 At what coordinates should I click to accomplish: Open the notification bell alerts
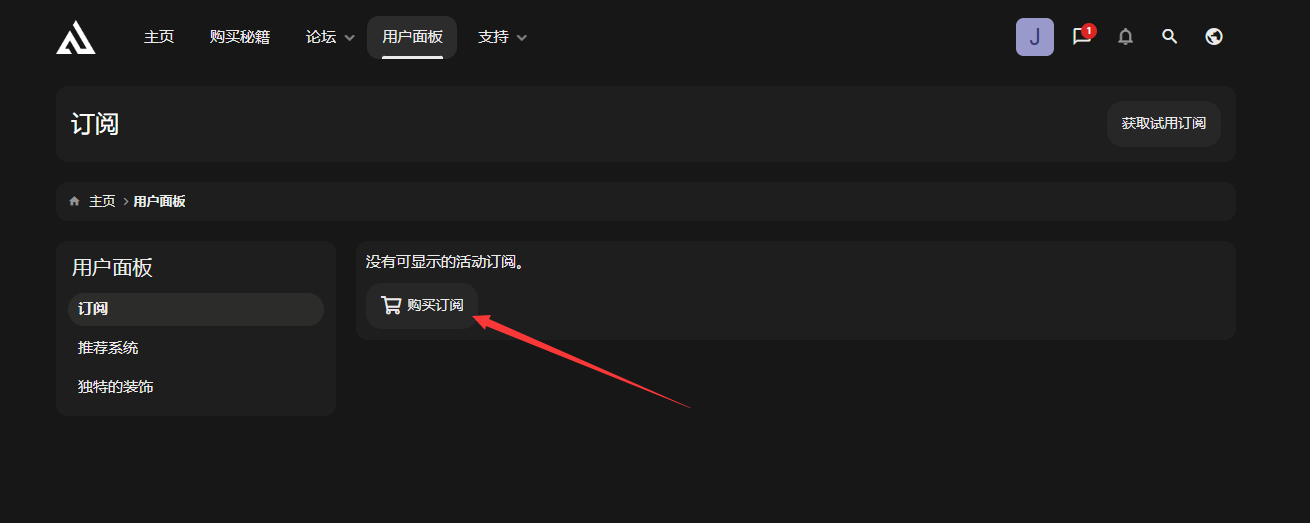[1125, 37]
